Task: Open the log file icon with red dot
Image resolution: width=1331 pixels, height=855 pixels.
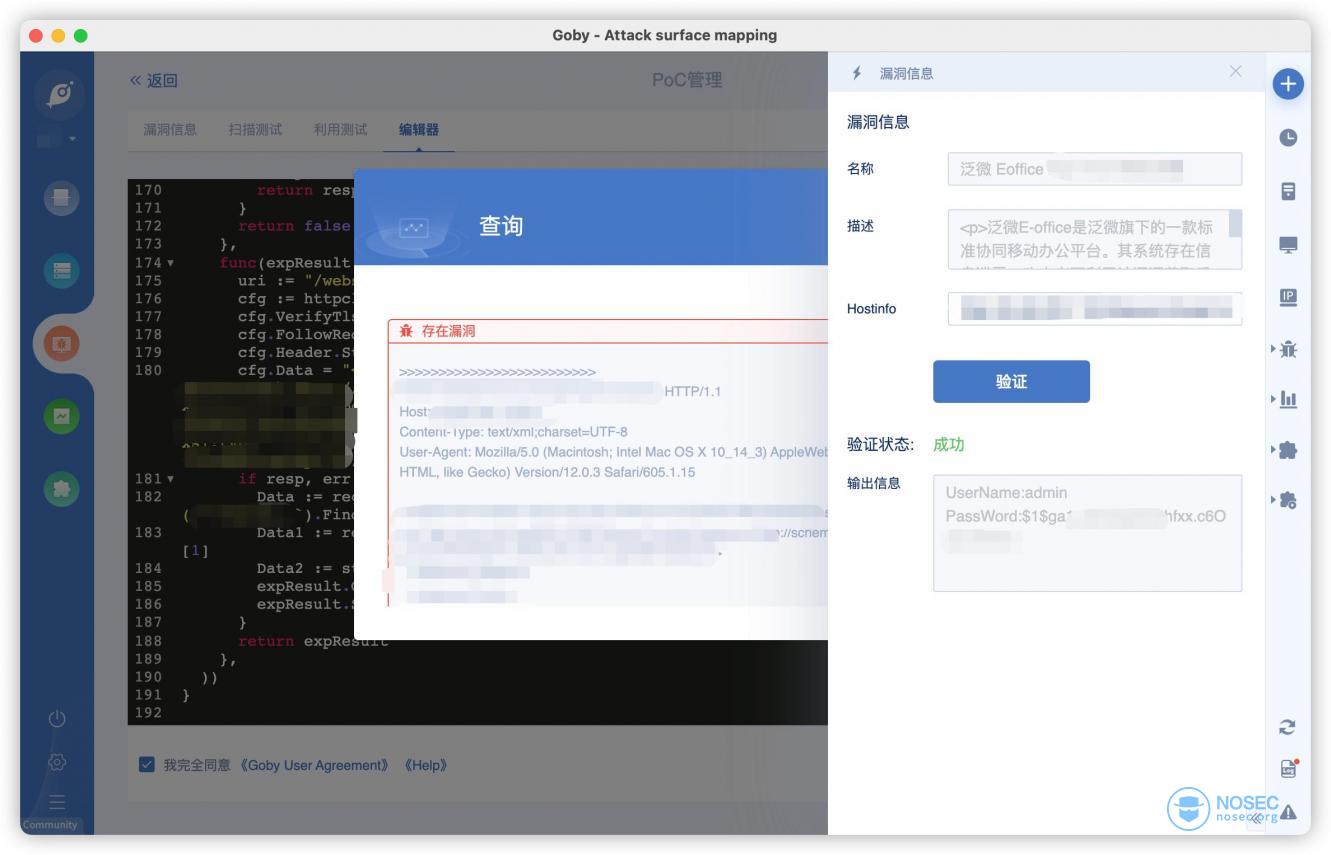Action: tap(1289, 768)
